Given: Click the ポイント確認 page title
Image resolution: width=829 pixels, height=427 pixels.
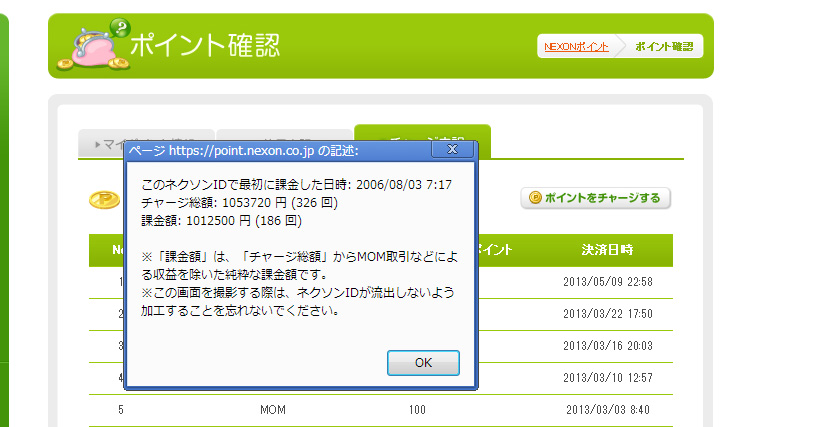Looking at the screenshot, I should tap(205, 45).
